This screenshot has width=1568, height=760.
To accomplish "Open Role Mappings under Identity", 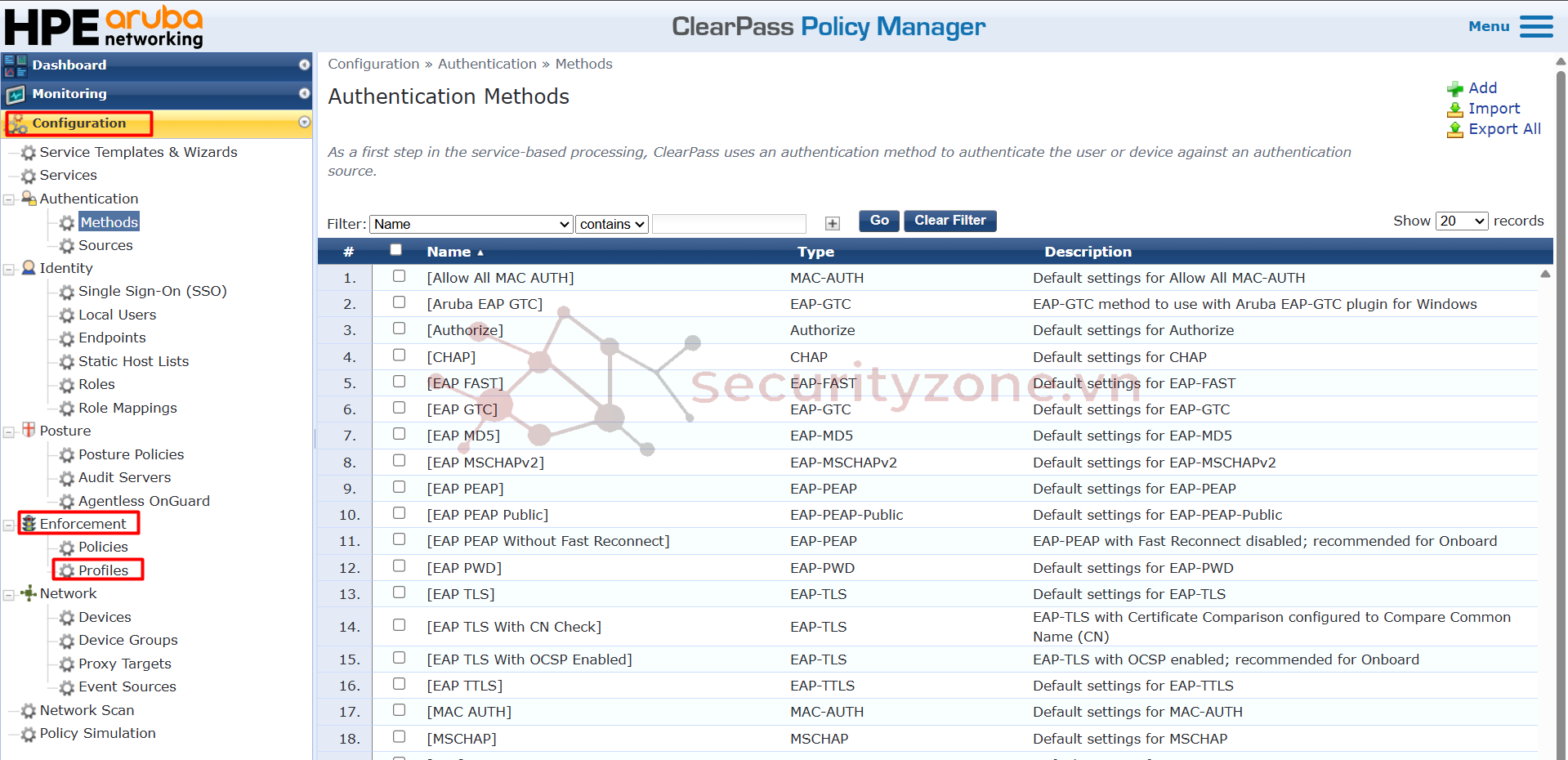I will point(127,408).
